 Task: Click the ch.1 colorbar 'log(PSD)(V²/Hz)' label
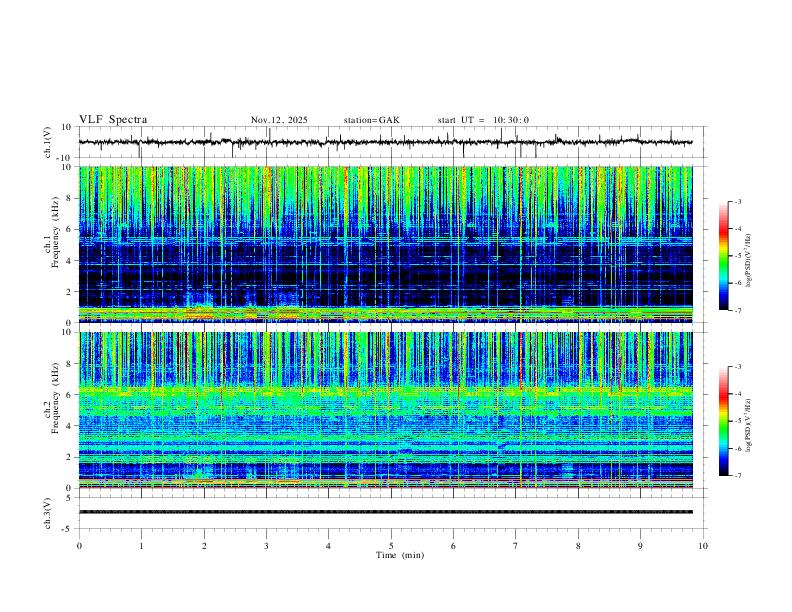(749, 261)
